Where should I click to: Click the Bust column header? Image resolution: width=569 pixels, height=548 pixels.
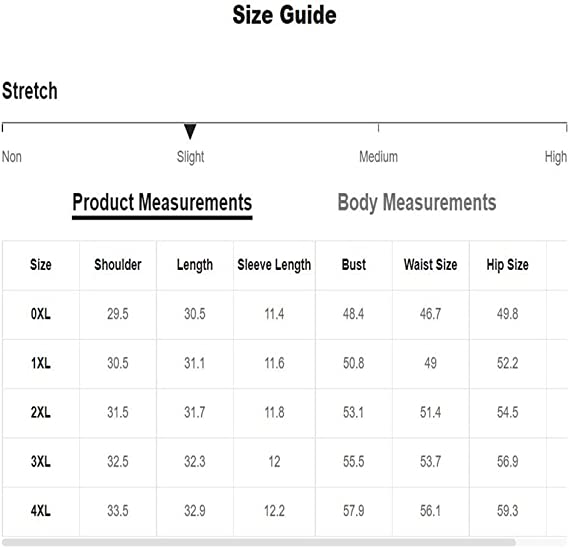tap(354, 265)
